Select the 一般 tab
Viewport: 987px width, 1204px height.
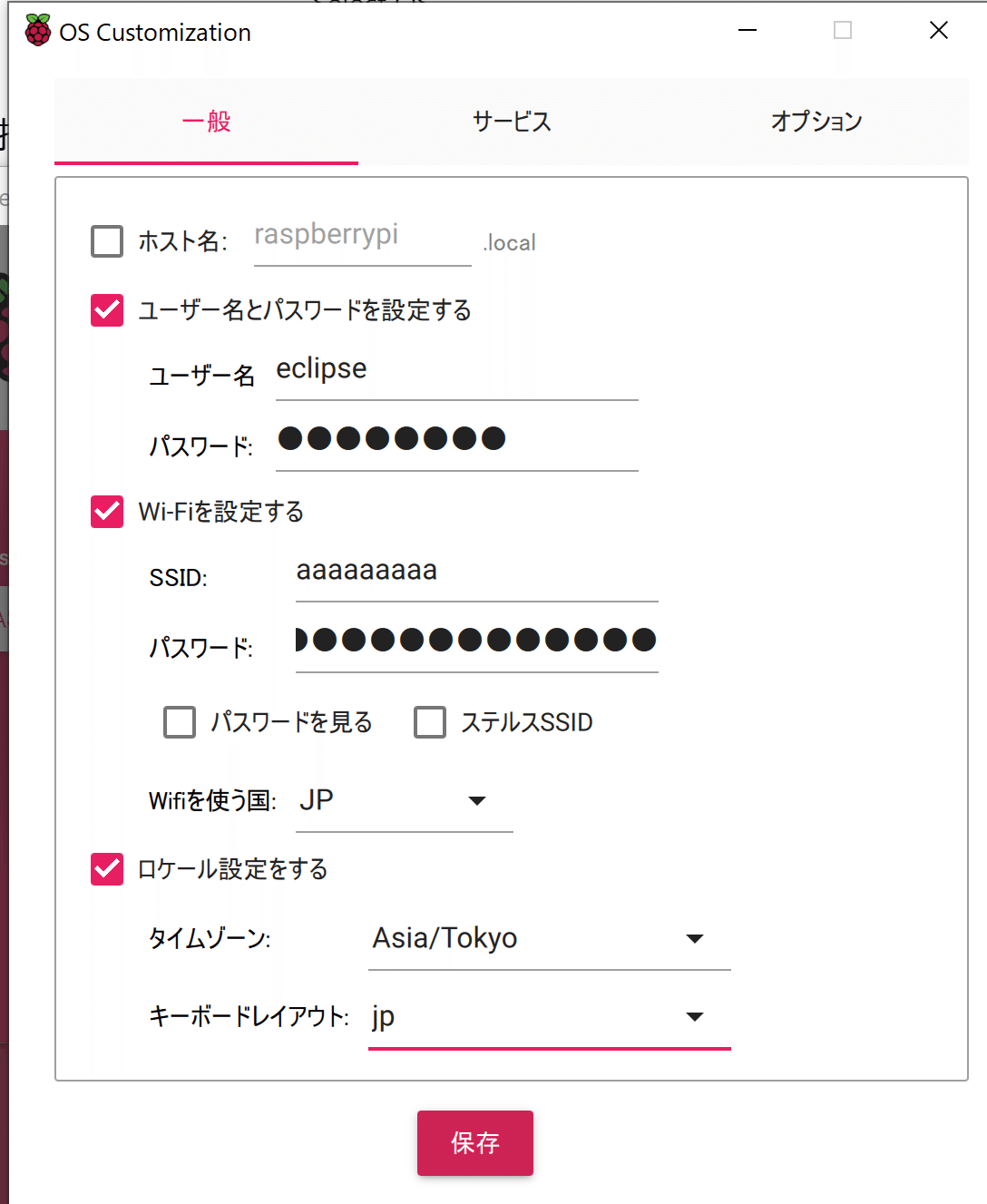207,122
